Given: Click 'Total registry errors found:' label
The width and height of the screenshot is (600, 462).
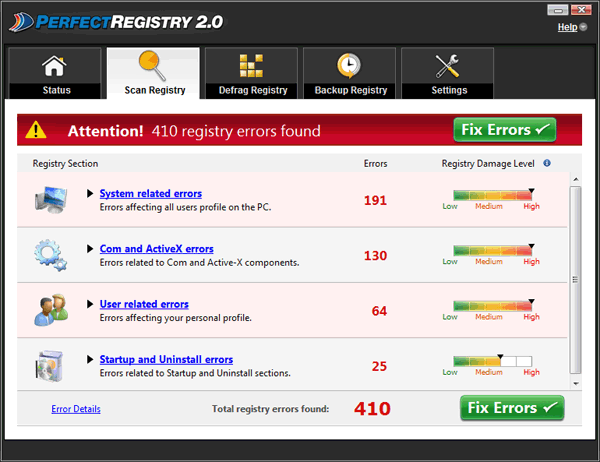Looking at the screenshot, I should point(271,409).
